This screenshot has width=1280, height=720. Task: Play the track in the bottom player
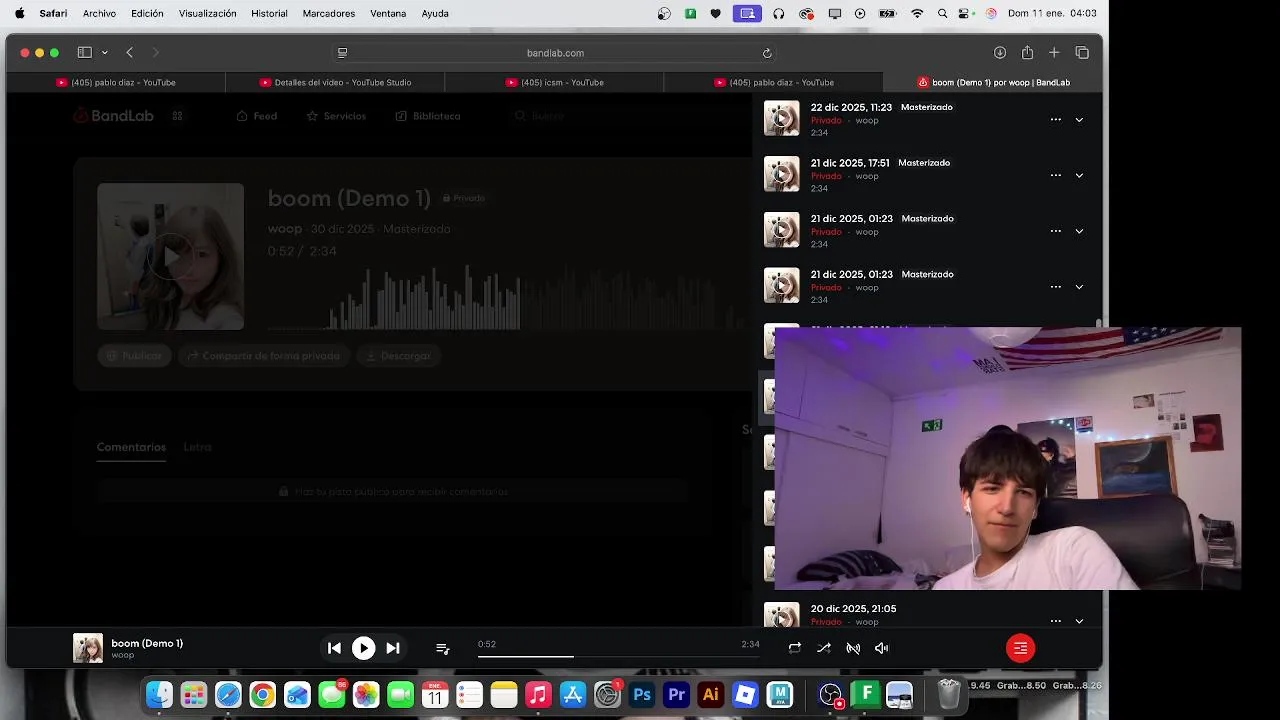click(x=363, y=648)
